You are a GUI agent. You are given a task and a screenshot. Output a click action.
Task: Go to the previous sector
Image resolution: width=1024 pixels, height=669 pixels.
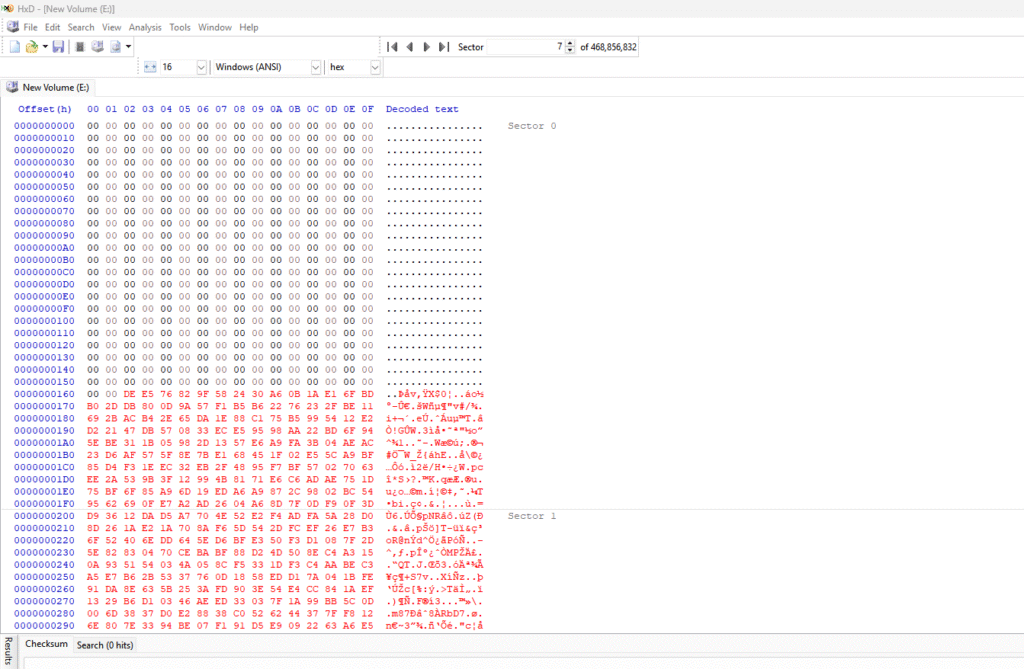pyautogui.click(x=409, y=46)
